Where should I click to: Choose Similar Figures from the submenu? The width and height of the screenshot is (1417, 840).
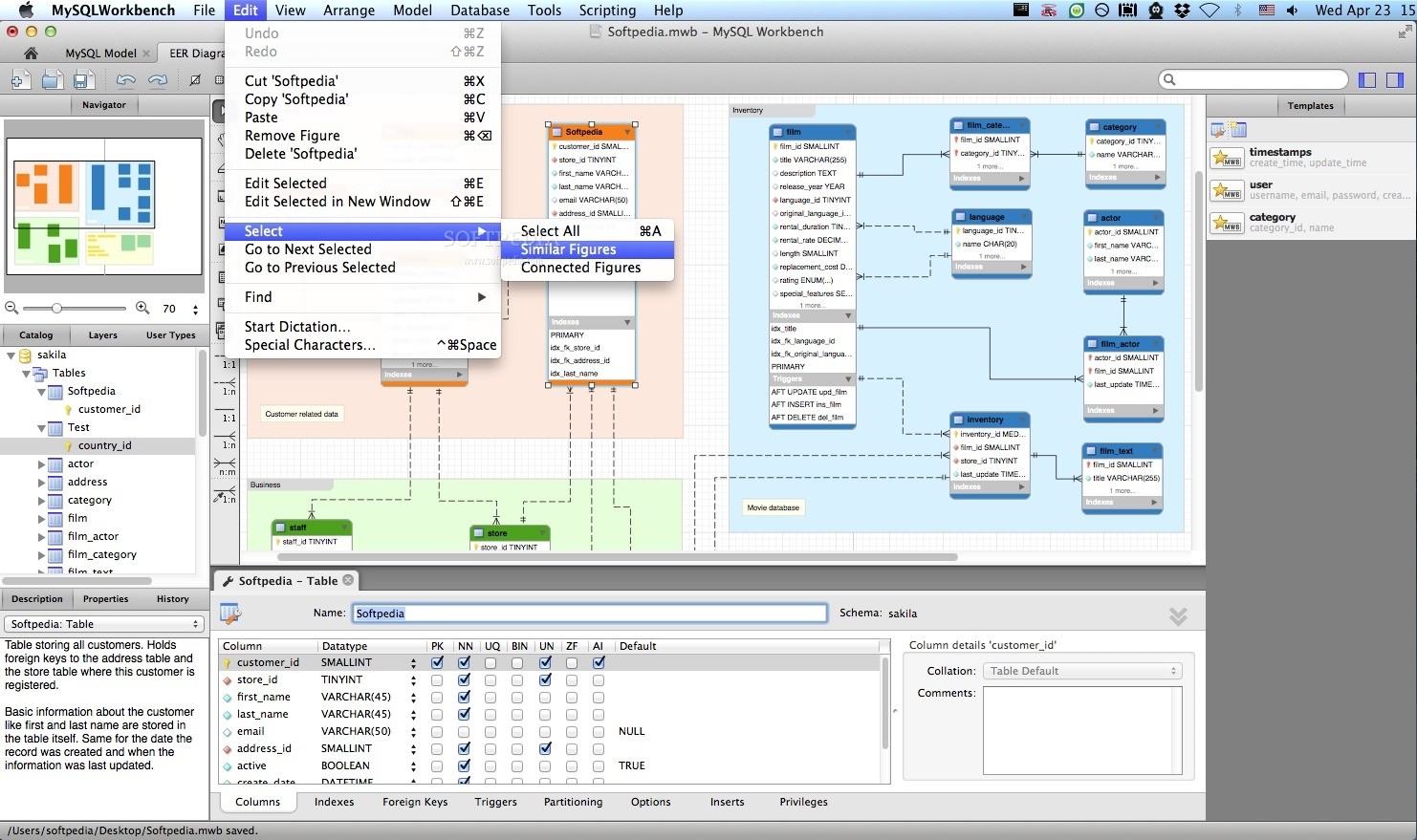[568, 249]
